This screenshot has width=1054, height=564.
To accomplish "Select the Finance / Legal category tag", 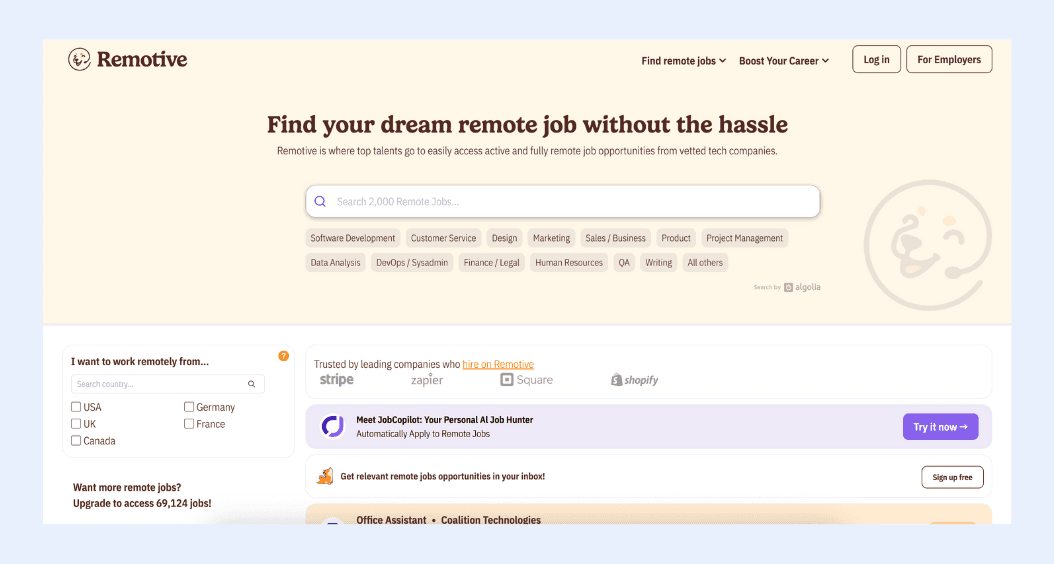I will point(491,263).
